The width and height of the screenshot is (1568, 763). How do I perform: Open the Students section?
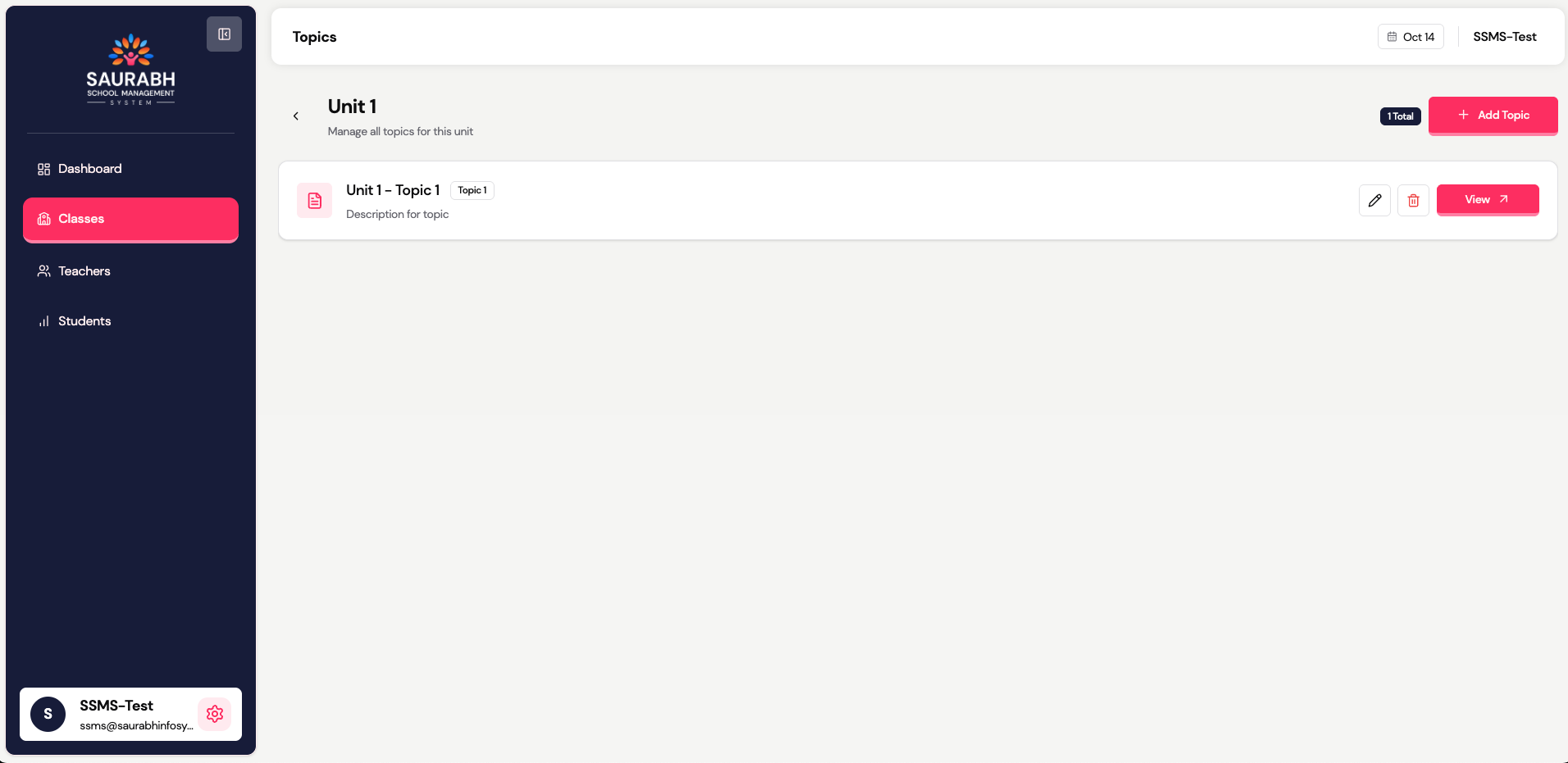point(84,321)
